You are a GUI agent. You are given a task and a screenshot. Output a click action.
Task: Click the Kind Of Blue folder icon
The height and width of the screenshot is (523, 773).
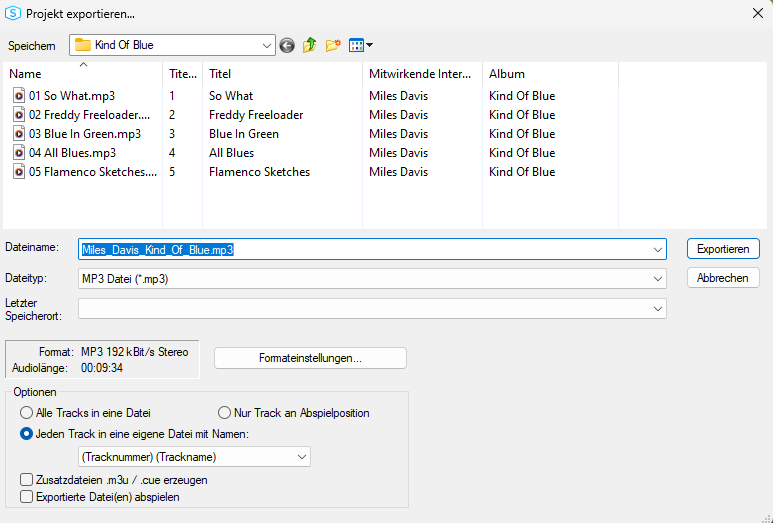(x=83, y=45)
